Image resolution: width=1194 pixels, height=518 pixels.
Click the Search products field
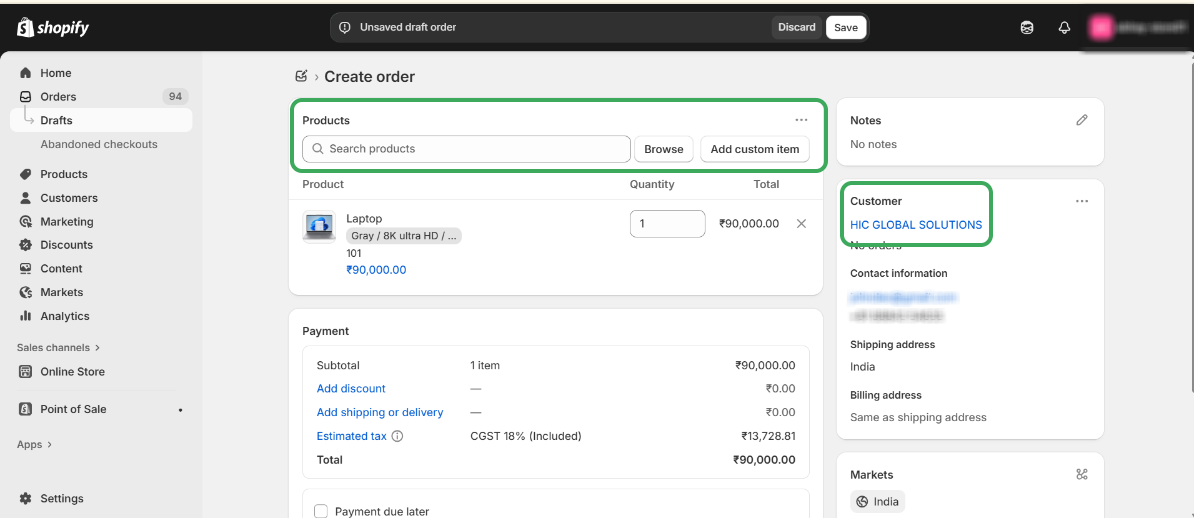coord(466,149)
